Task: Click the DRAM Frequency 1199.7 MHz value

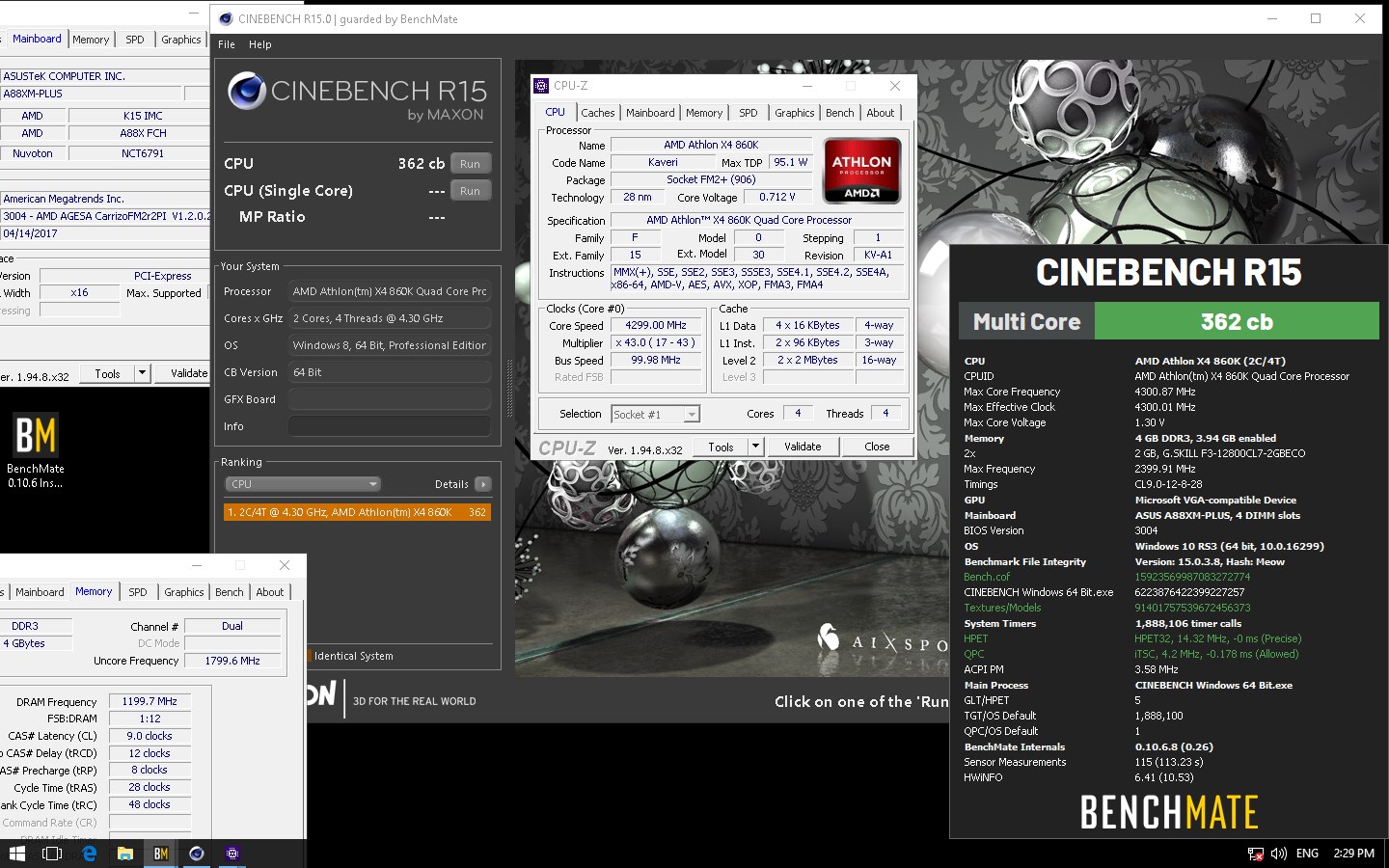Action: click(x=150, y=701)
